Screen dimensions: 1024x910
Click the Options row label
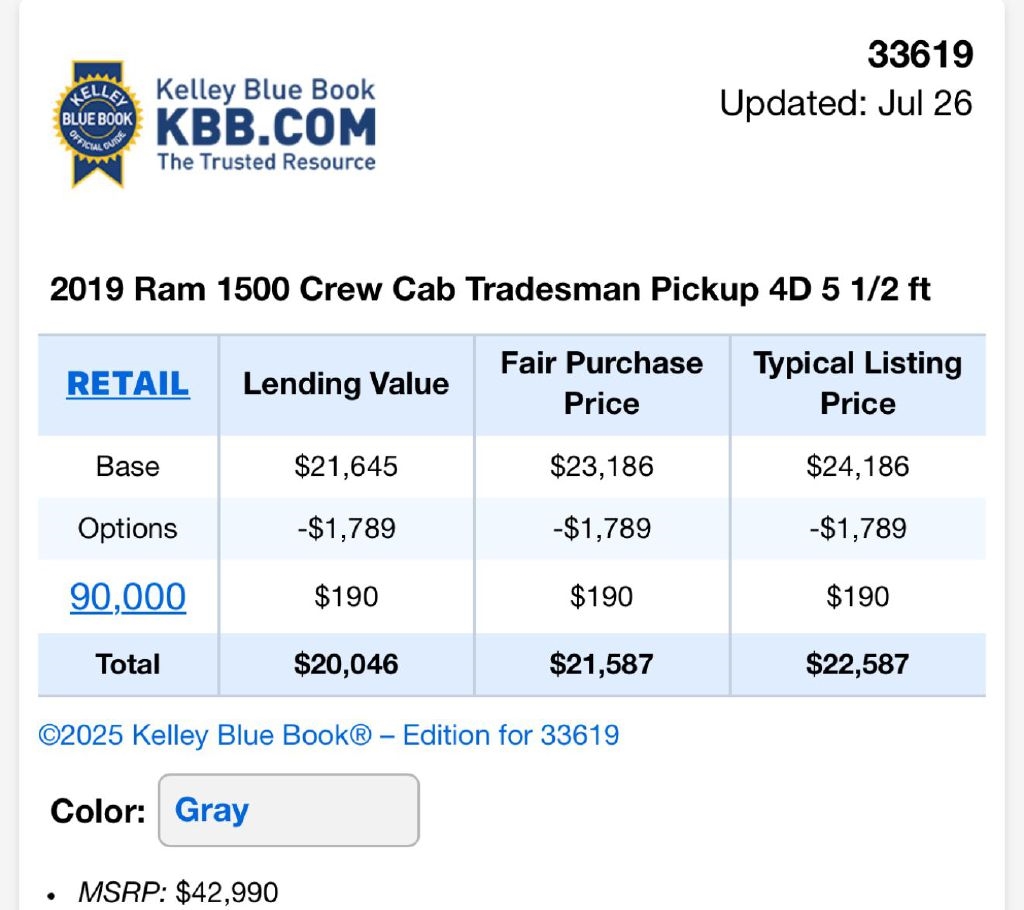tap(128, 529)
